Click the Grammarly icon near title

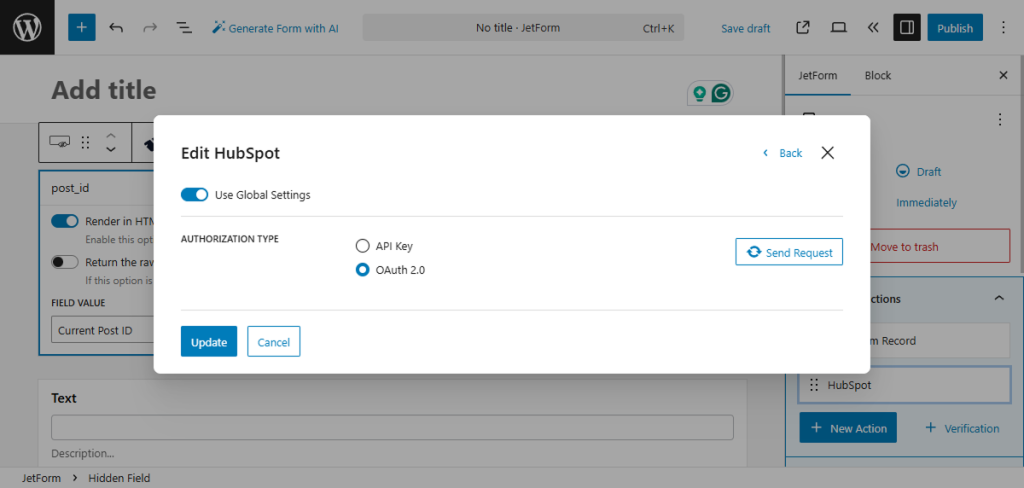point(721,93)
